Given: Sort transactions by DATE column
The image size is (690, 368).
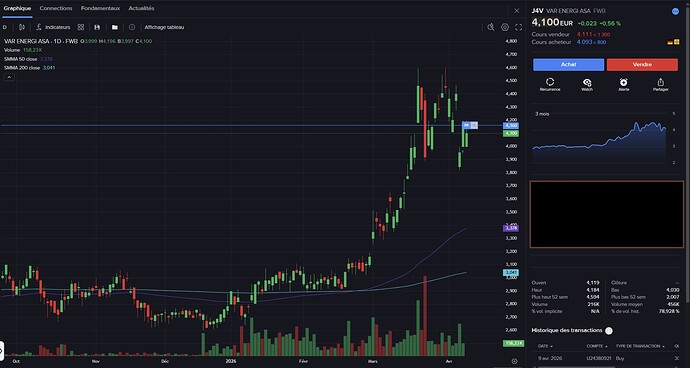Looking at the screenshot, I should pos(545,346).
